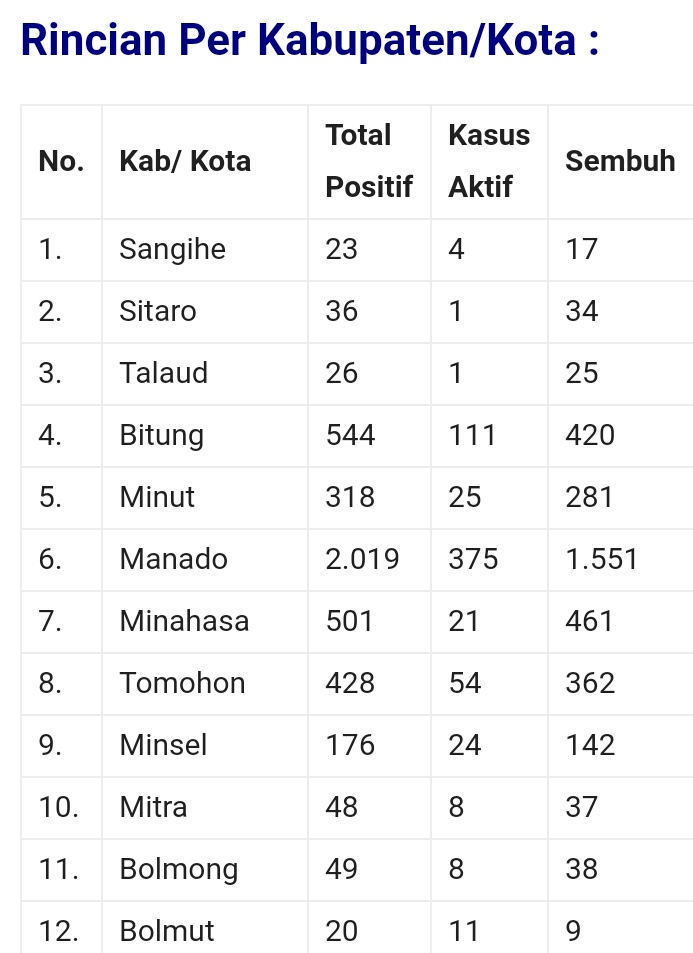Select Manado's total positif value 2.019
Viewport: 693px width, 953px height.
[362, 559]
